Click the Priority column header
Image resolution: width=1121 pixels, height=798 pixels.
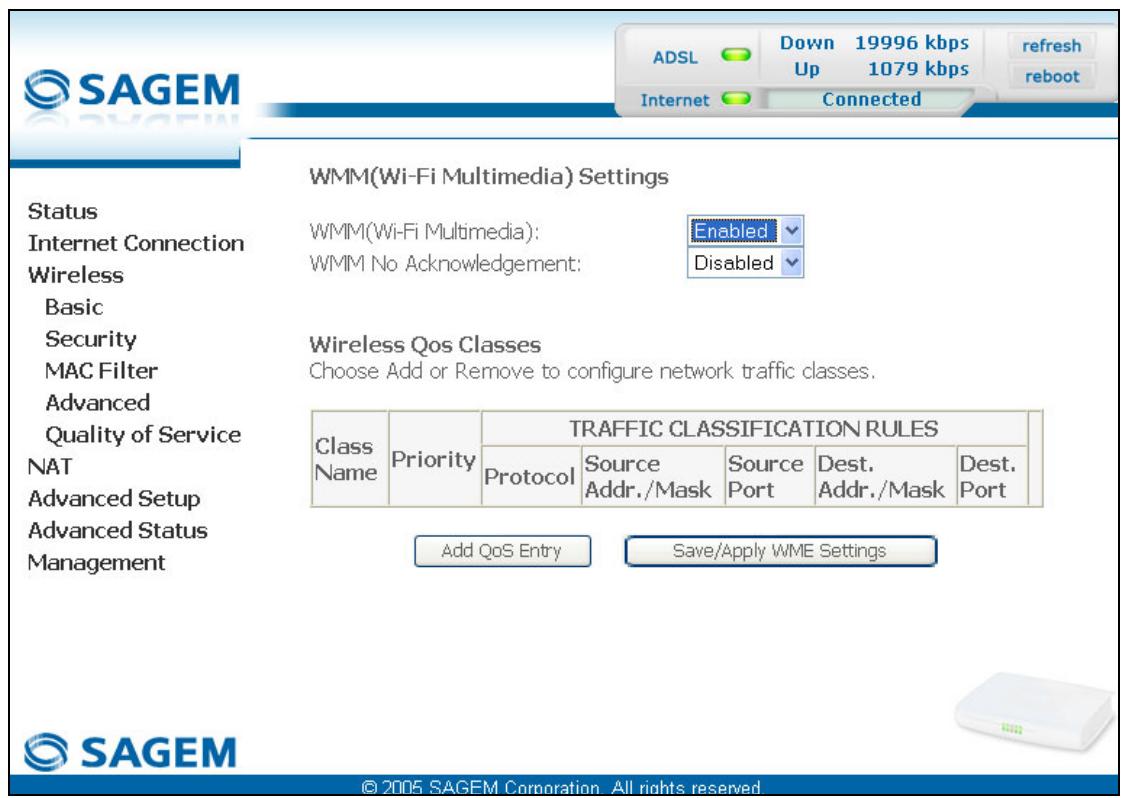tap(433, 459)
